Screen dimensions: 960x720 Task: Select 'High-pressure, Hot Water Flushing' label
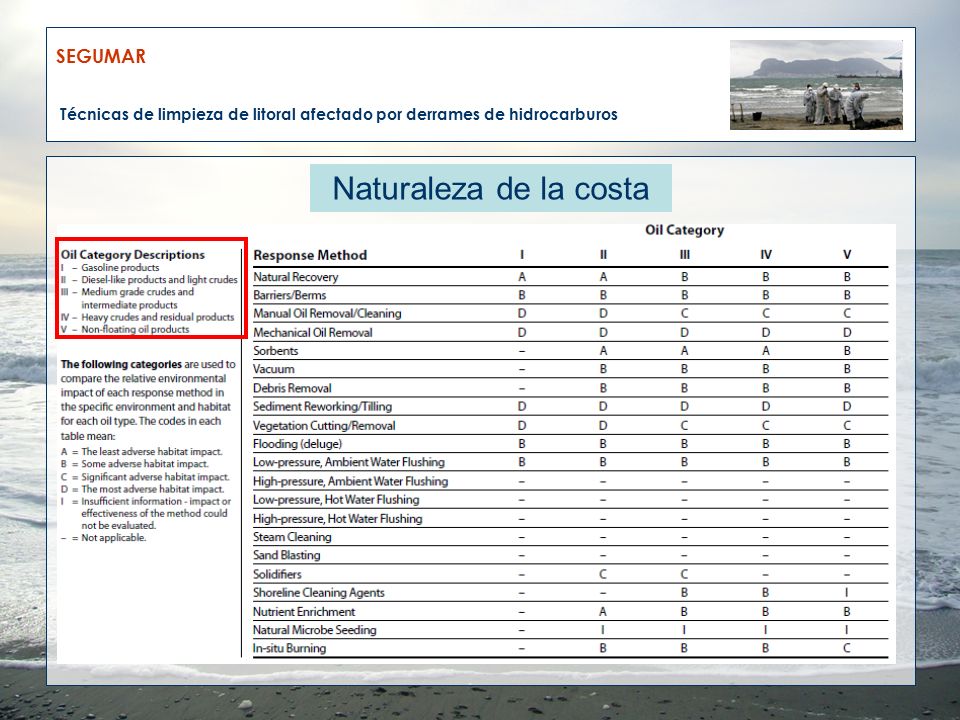(338, 519)
